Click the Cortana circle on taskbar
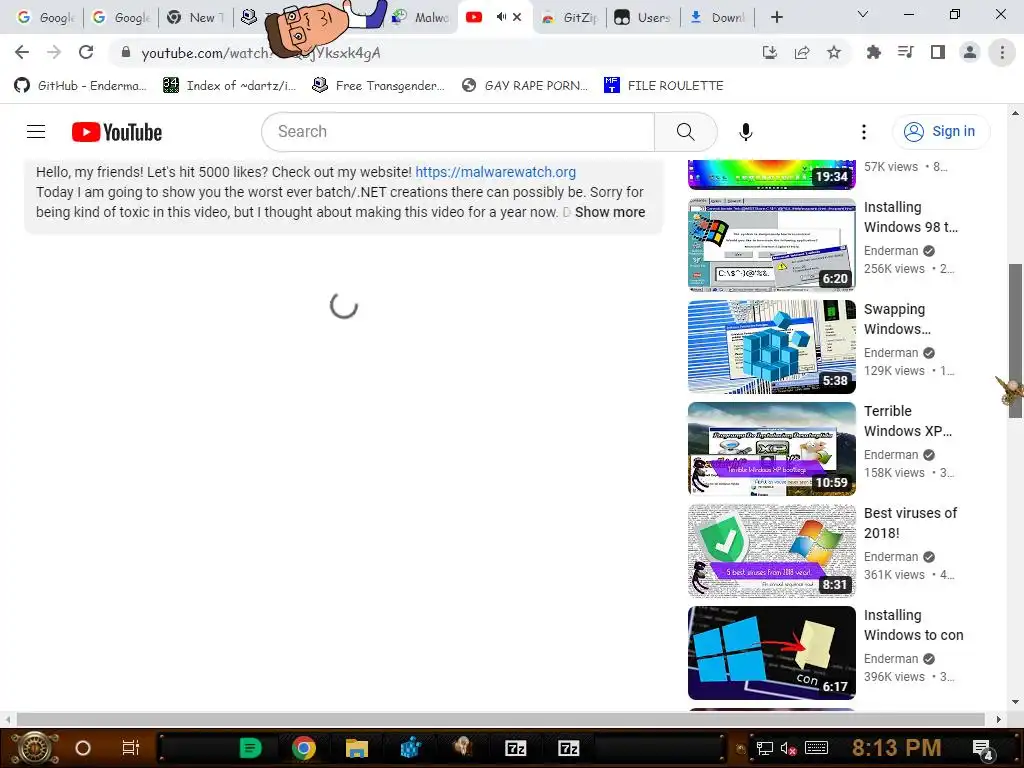The width and height of the screenshot is (1024, 768). (x=83, y=748)
